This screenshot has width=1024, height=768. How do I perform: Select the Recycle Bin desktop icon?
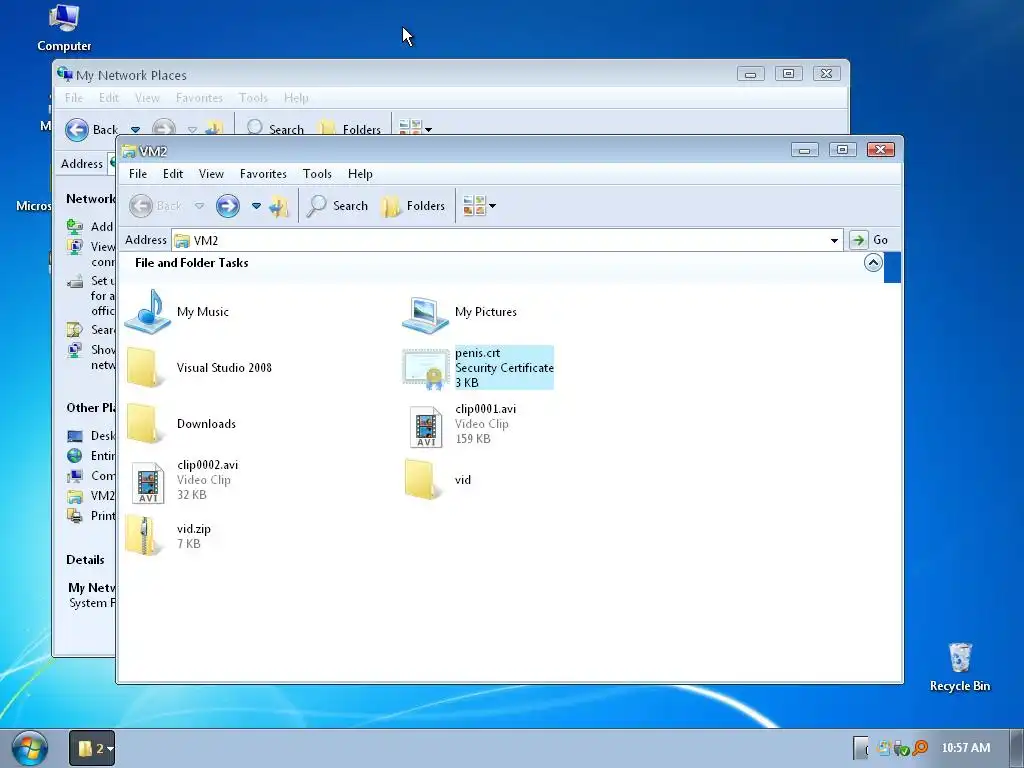[x=959, y=667]
